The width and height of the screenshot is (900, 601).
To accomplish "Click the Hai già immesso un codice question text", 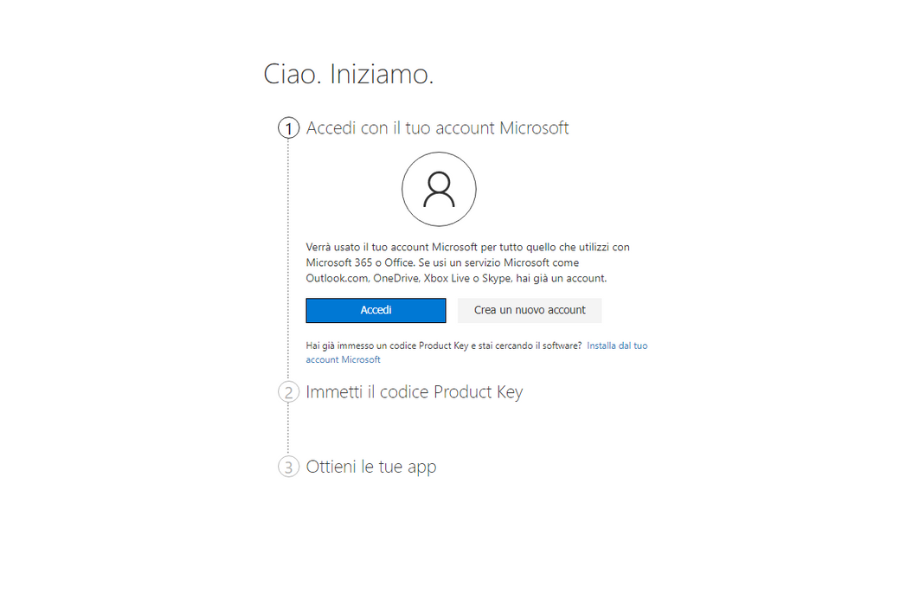I will click(443, 346).
